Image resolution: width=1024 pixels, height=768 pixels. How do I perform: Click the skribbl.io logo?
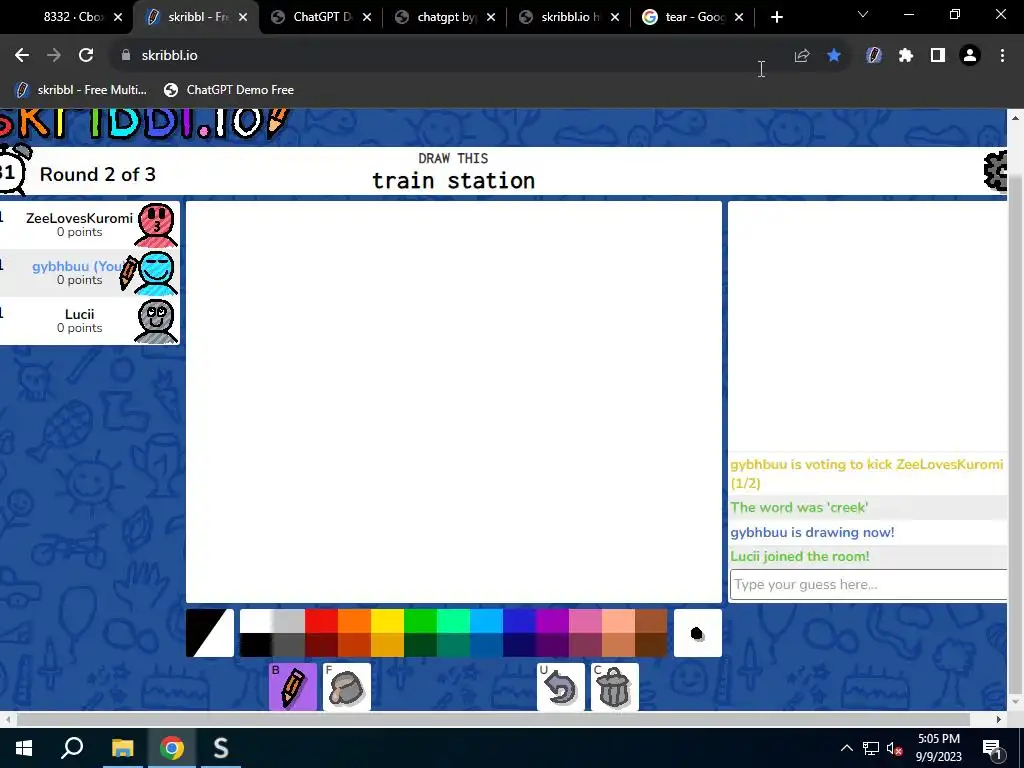[x=144, y=123]
